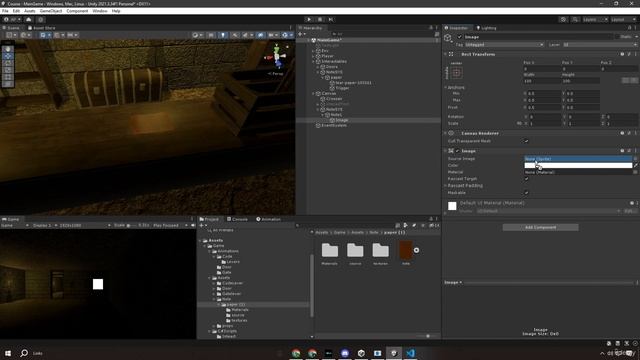Click the Width input field

541,81
